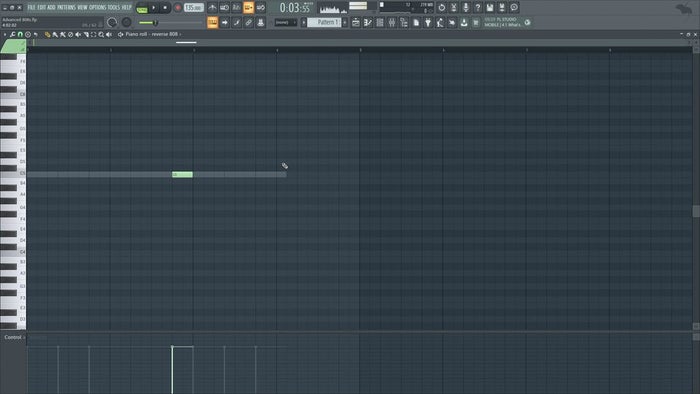Click the arrow icon next to typing keyboard
Image resolution: width=700 pixels, height=394 pixels.
pos(225,22)
